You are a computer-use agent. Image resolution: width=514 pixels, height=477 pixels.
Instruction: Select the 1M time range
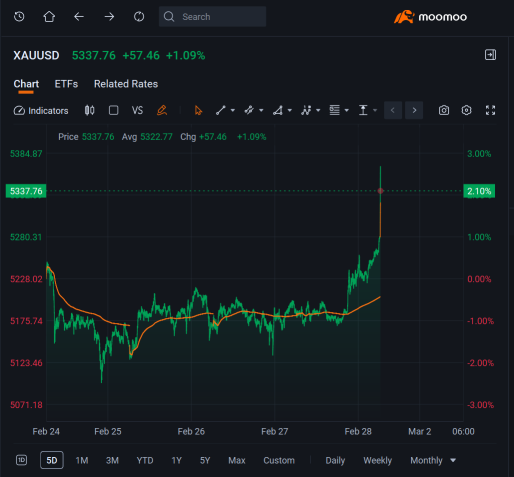pyautogui.click(x=82, y=460)
